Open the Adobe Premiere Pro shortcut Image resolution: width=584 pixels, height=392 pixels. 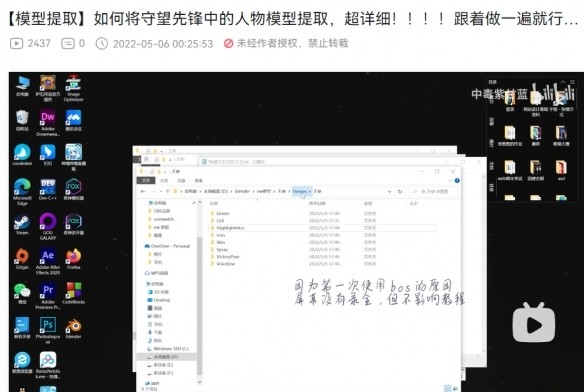(48, 296)
